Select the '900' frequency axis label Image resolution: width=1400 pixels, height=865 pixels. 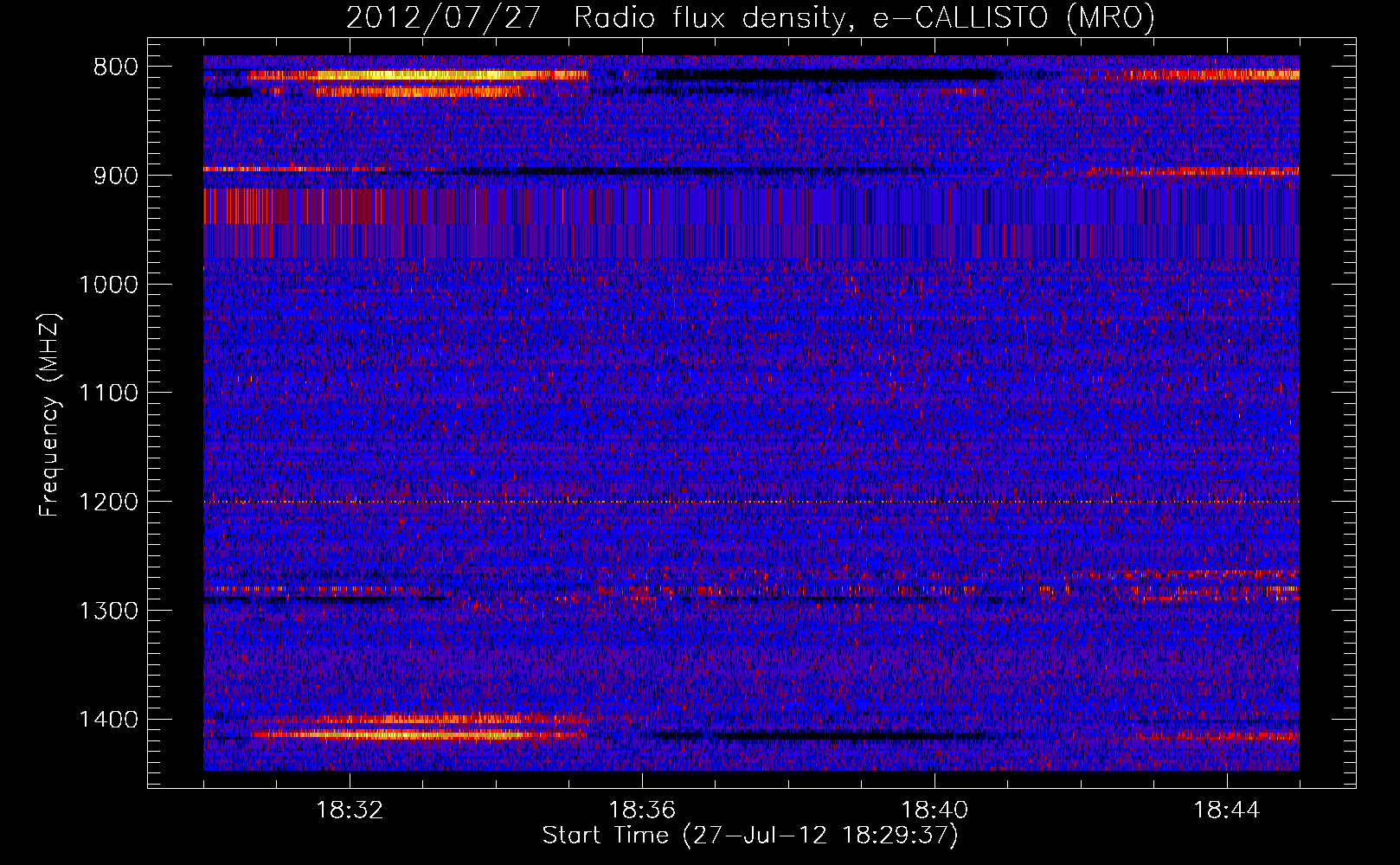tap(115, 176)
